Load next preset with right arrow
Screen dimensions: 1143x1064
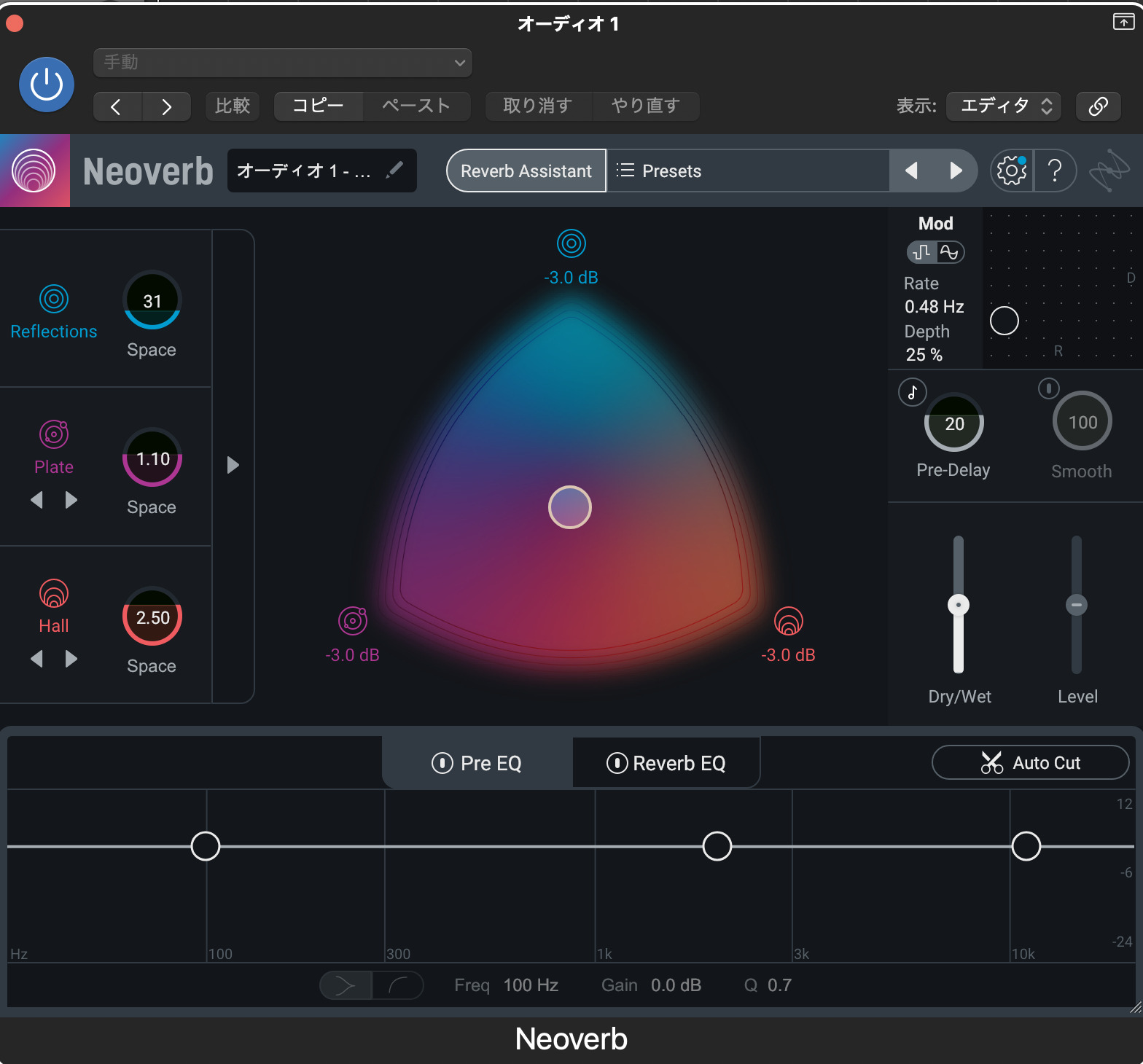click(x=956, y=171)
